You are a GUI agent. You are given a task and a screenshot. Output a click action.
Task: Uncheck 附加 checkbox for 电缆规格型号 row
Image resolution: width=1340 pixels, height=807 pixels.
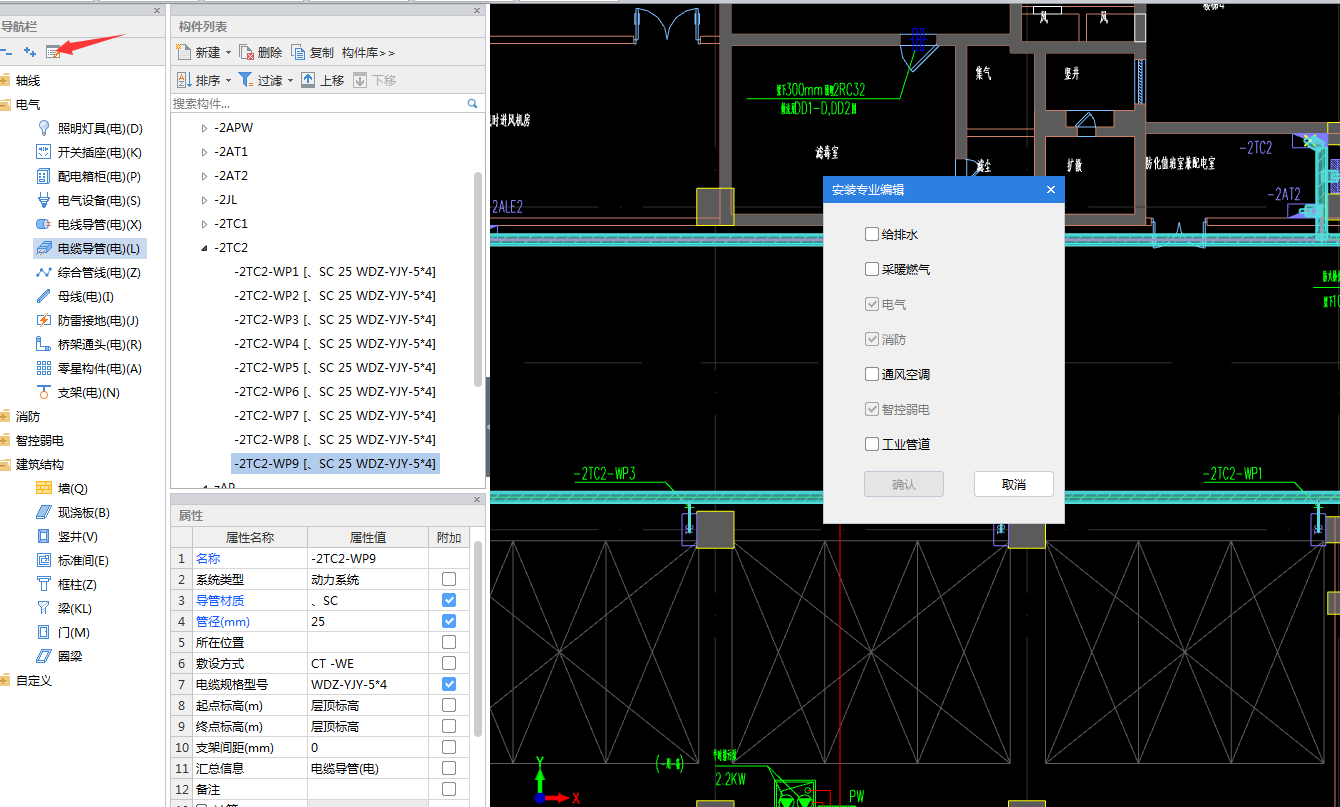point(449,684)
